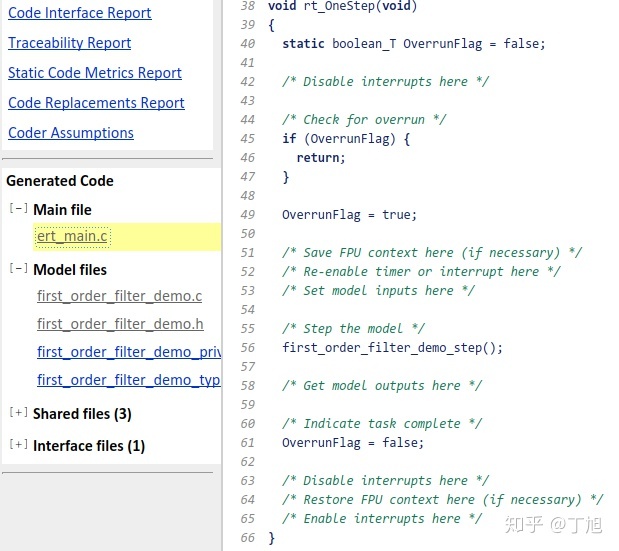Click the return statement on line 46

point(320,157)
